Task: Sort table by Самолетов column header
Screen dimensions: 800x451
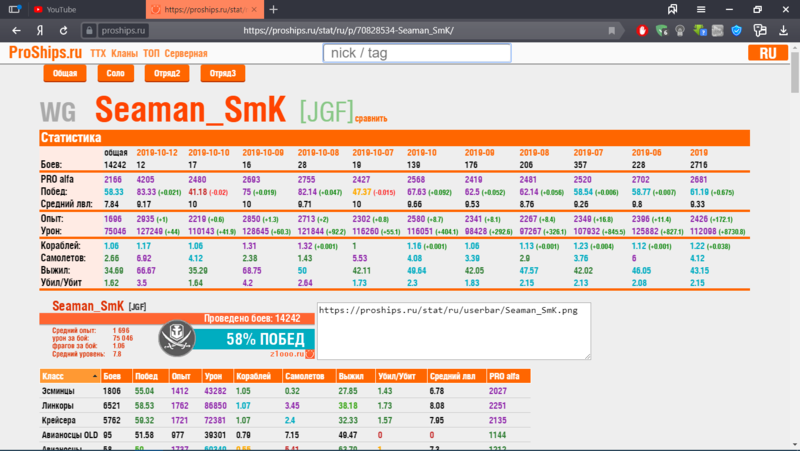Action: 309,376
